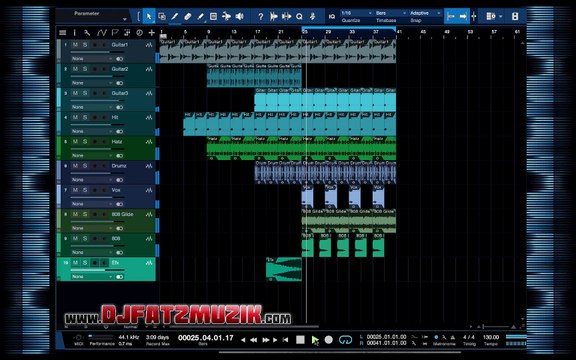Toggle the cursor-follows-edit arrow button
This screenshot has height=360, width=576.
pos(463,16)
